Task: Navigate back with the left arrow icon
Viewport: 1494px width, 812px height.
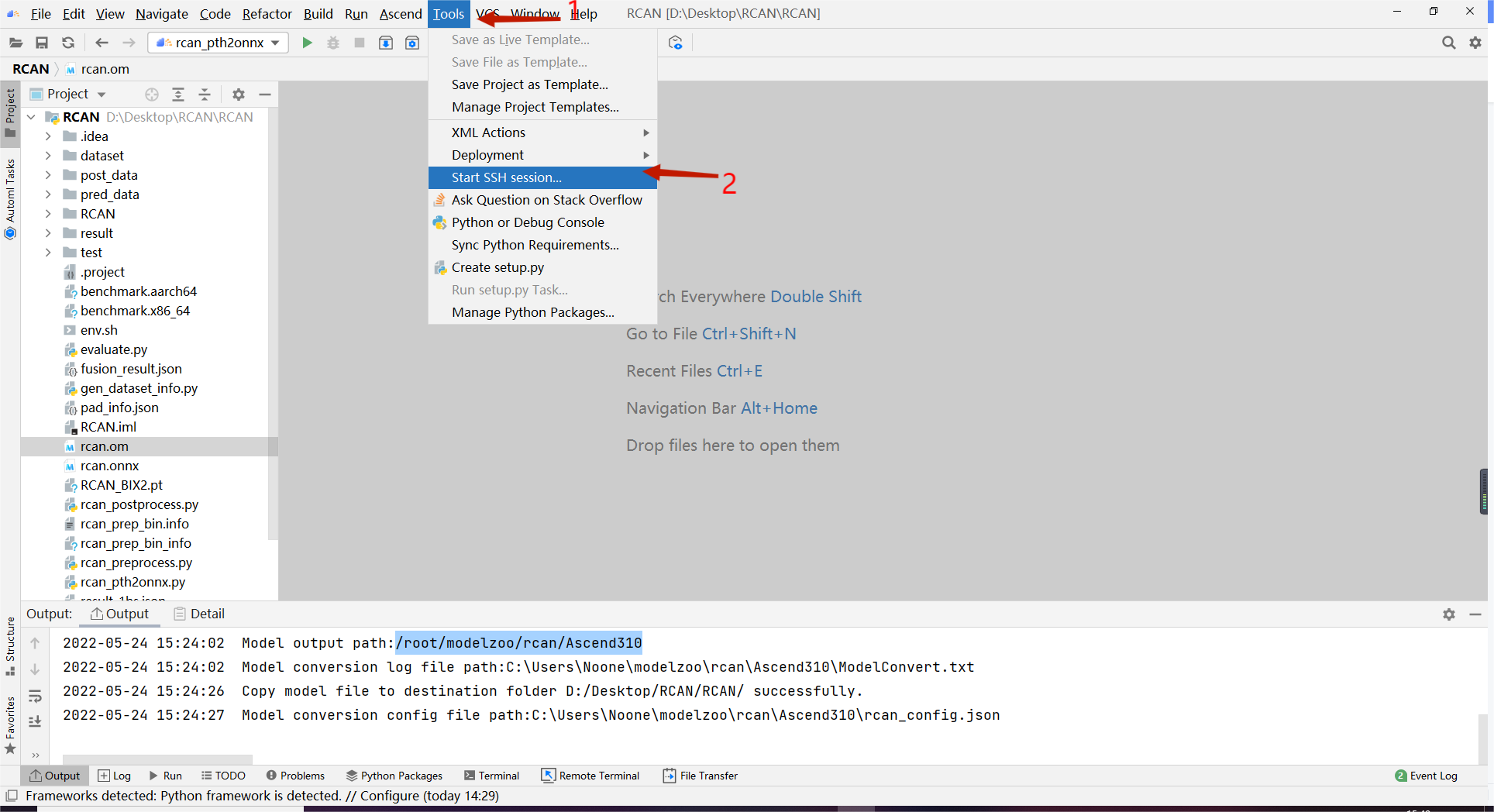Action: (102, 43)
